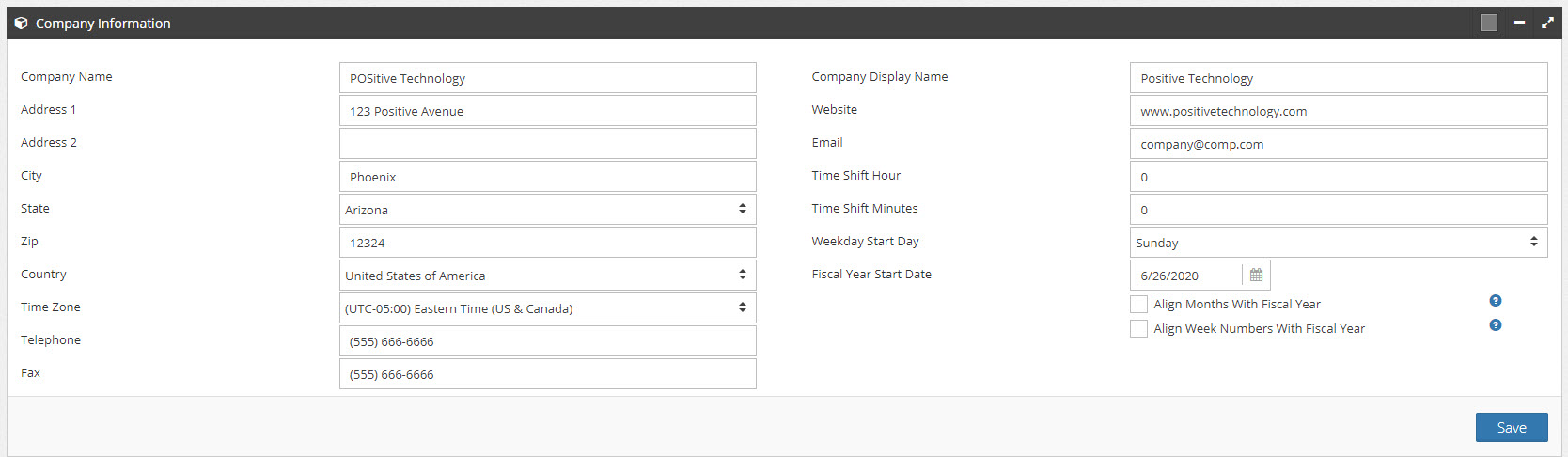Collapse panel using the minus icon
This screenshot has width=1568, height=457.
coord(1519,23)
